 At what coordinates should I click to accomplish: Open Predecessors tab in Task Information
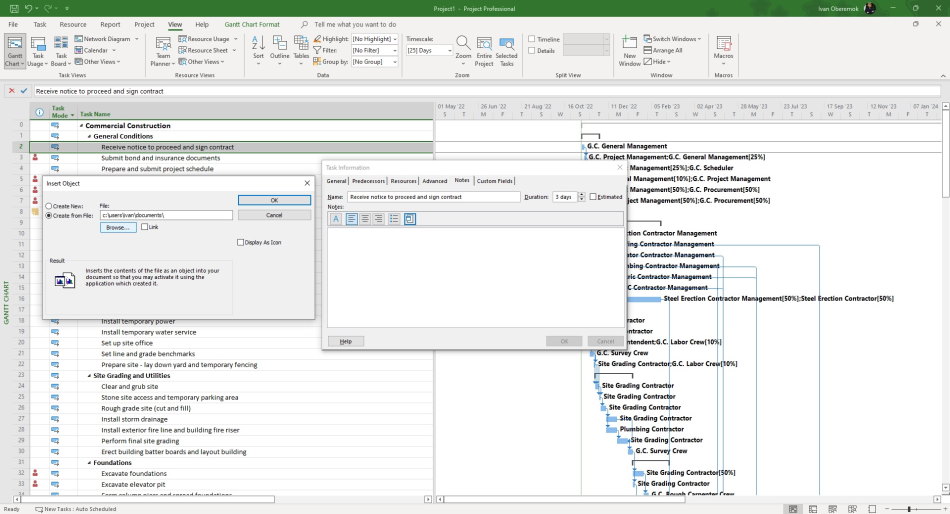click(368, 181)
